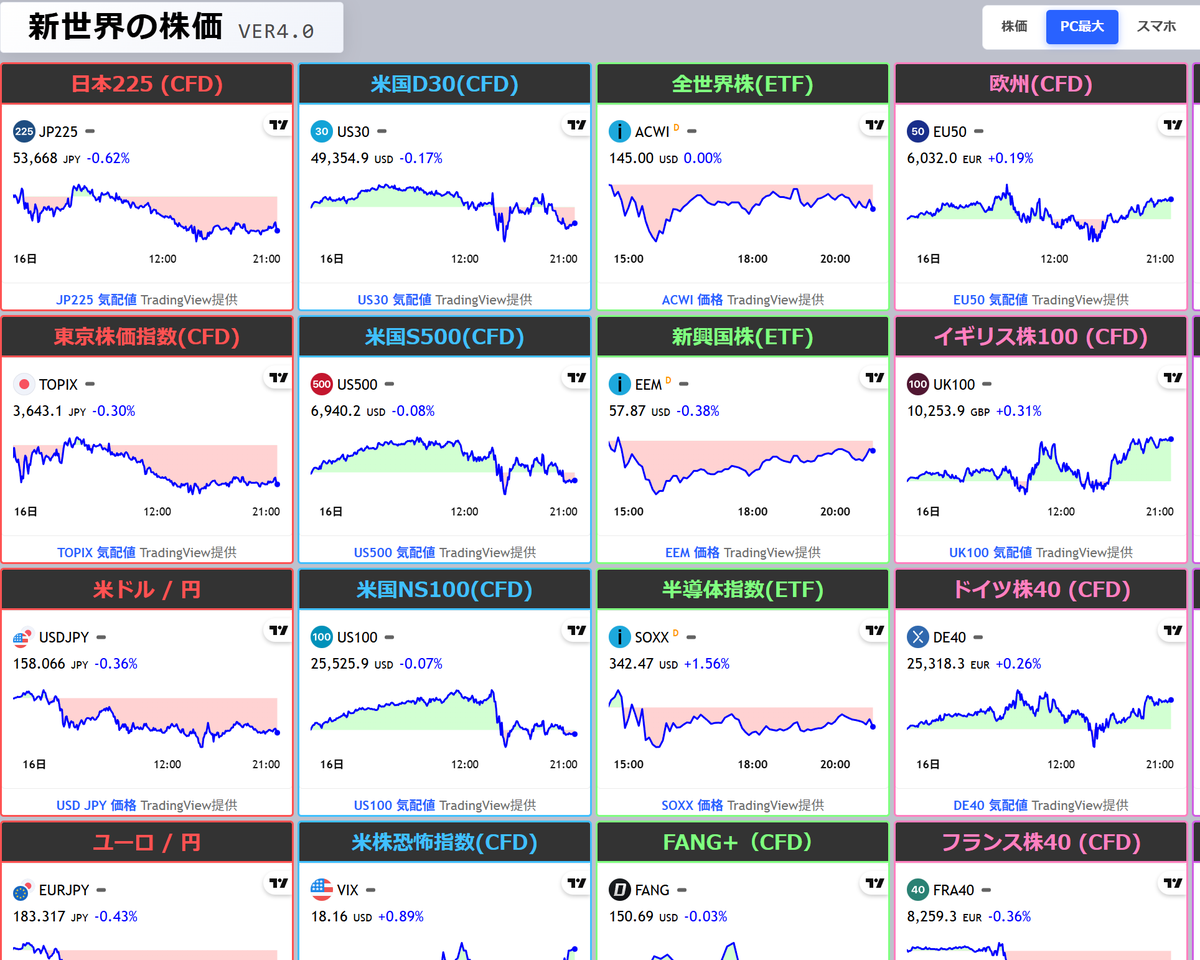Open the EEM 価格 link
Image resolution: width=1200 pixels, height=960 pixels.
[692, 552]
